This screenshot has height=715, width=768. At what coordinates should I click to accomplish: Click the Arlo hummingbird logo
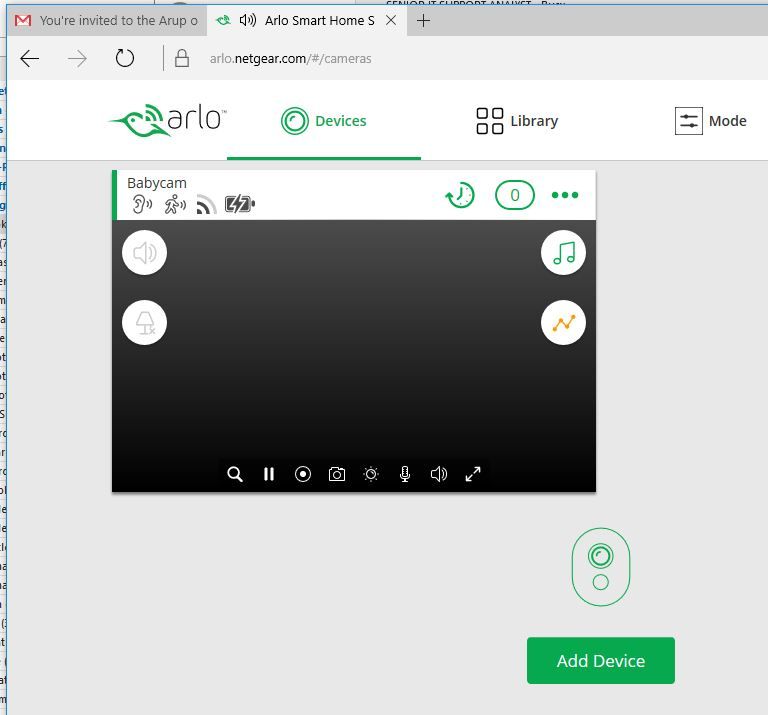pos(167,120)
